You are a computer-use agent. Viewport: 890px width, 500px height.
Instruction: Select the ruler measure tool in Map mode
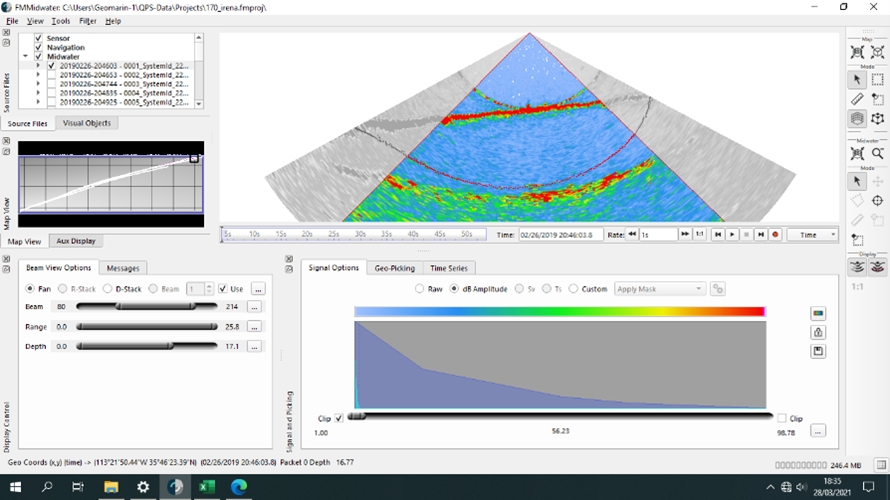(857, 99)
